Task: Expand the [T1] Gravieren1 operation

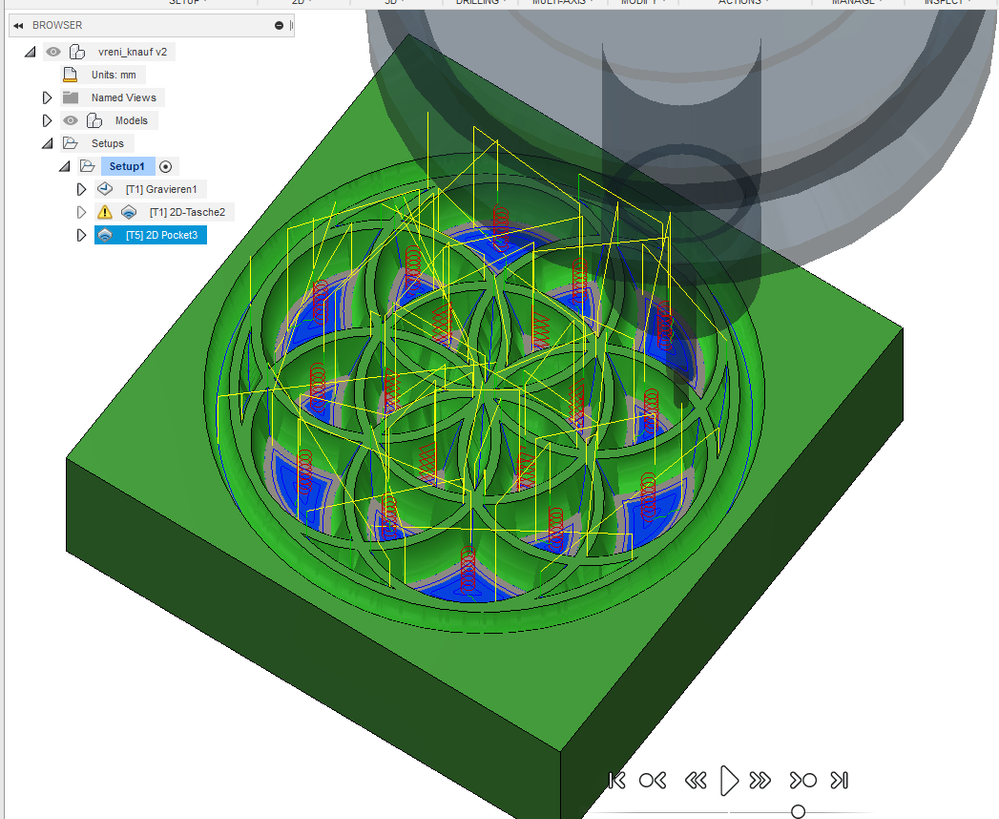Action: pyautogui.click(x=81, y=189)
